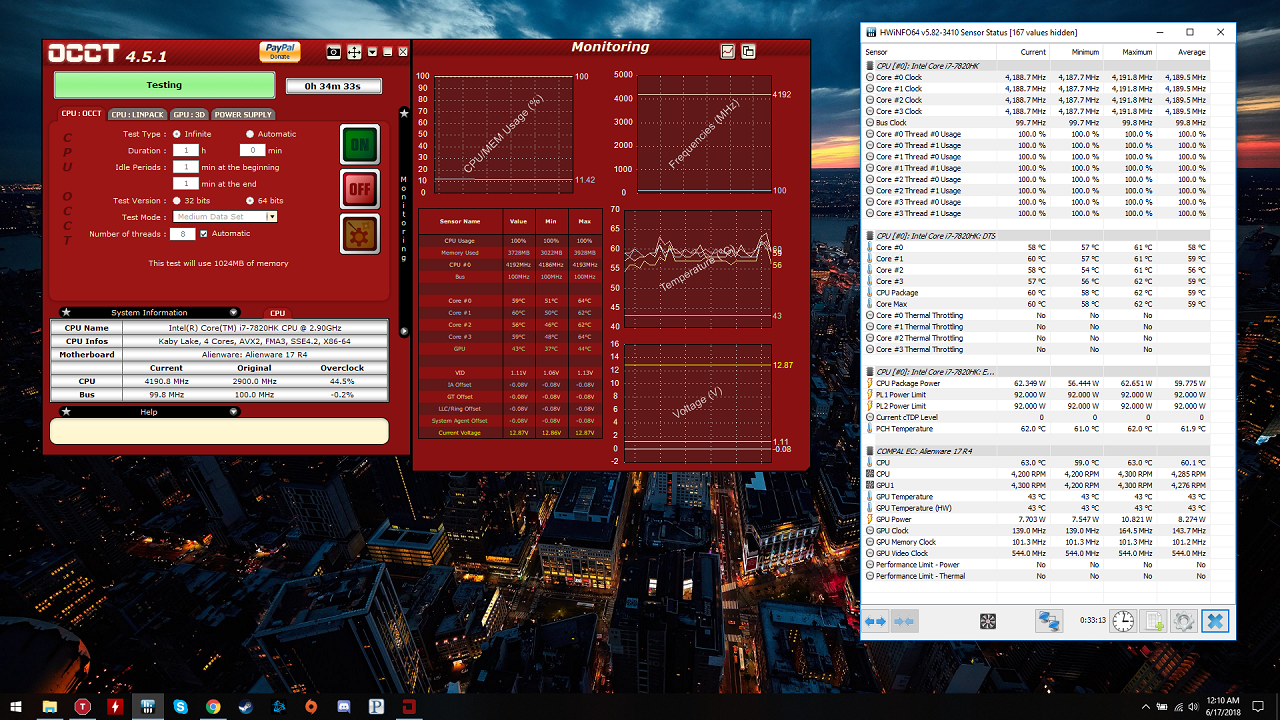Screen dimensions: 1280x720
Task: Collapse the Help section arrow
Action: coord(234,411)
